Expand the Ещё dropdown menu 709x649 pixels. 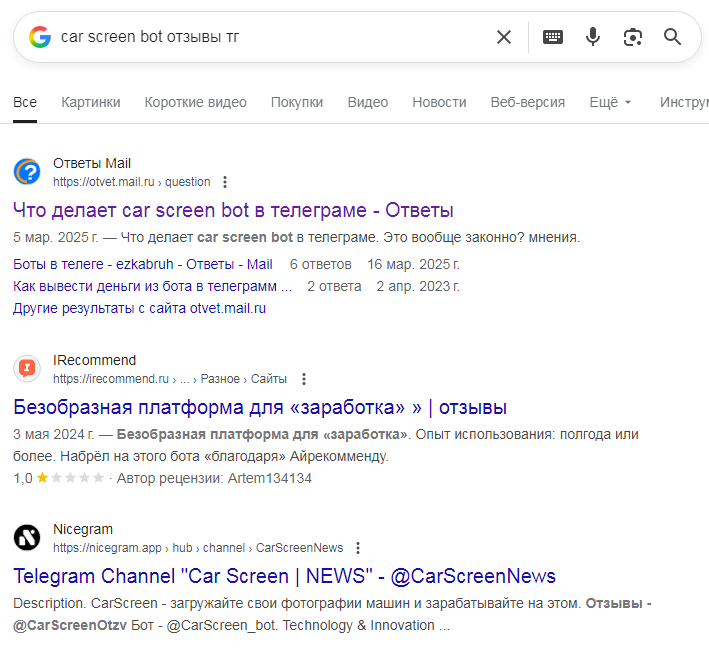coord(610,102)
